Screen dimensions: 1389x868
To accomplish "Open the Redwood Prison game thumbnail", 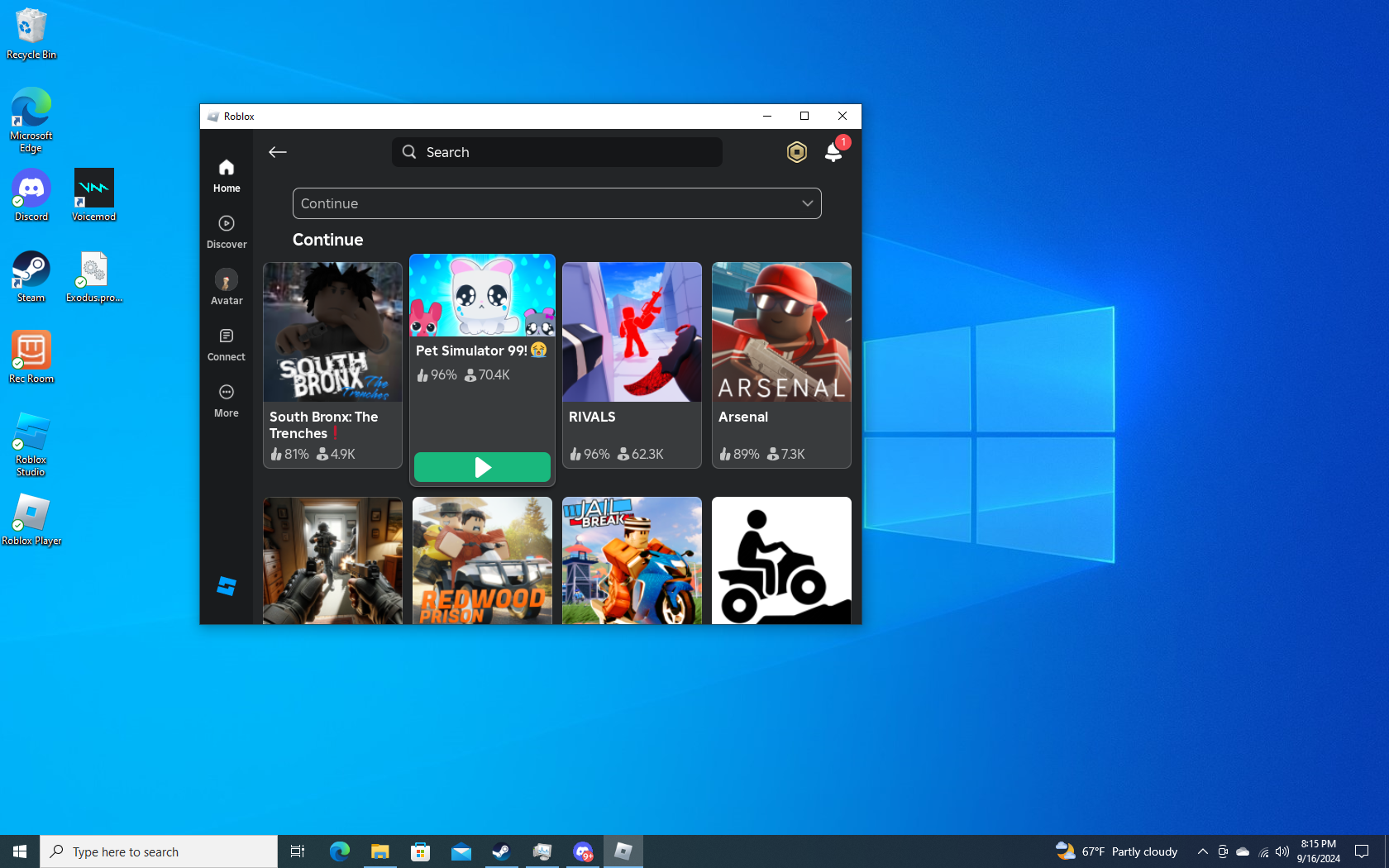I will click(483, 560).
